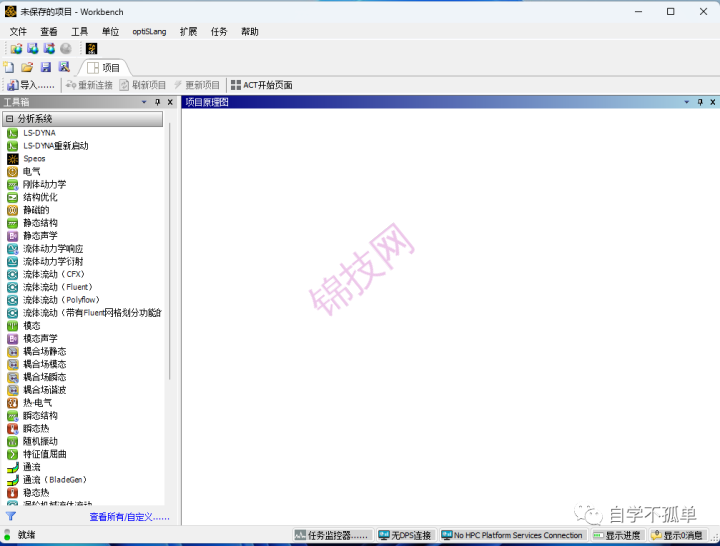720x546 pixels.
Task: Click the 无DPS连接 status button
Action: [x=405, y=535]
